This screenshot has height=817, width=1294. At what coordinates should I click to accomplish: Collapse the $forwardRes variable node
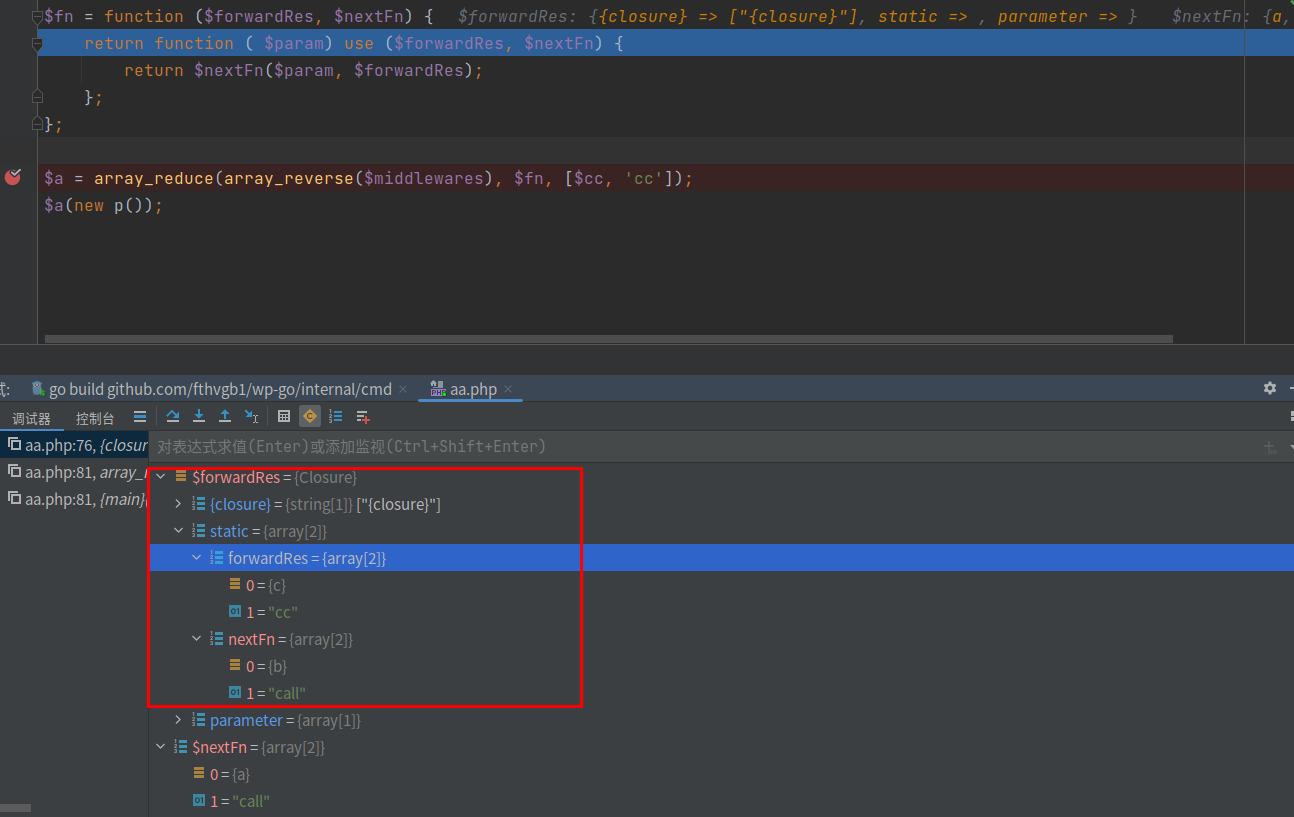tap(160, 477)
